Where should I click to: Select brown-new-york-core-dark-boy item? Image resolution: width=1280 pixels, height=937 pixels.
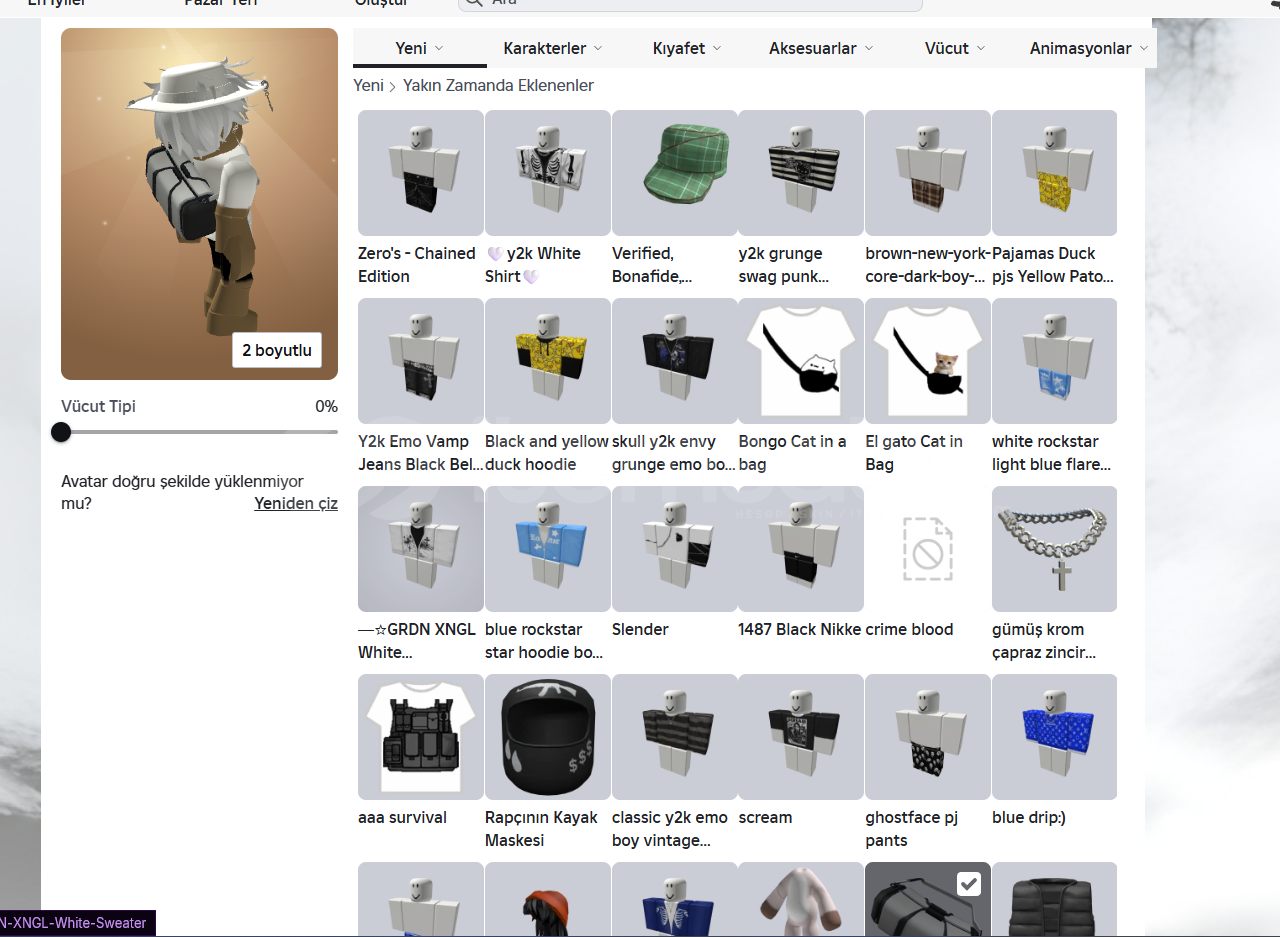[x=928, y=173]
